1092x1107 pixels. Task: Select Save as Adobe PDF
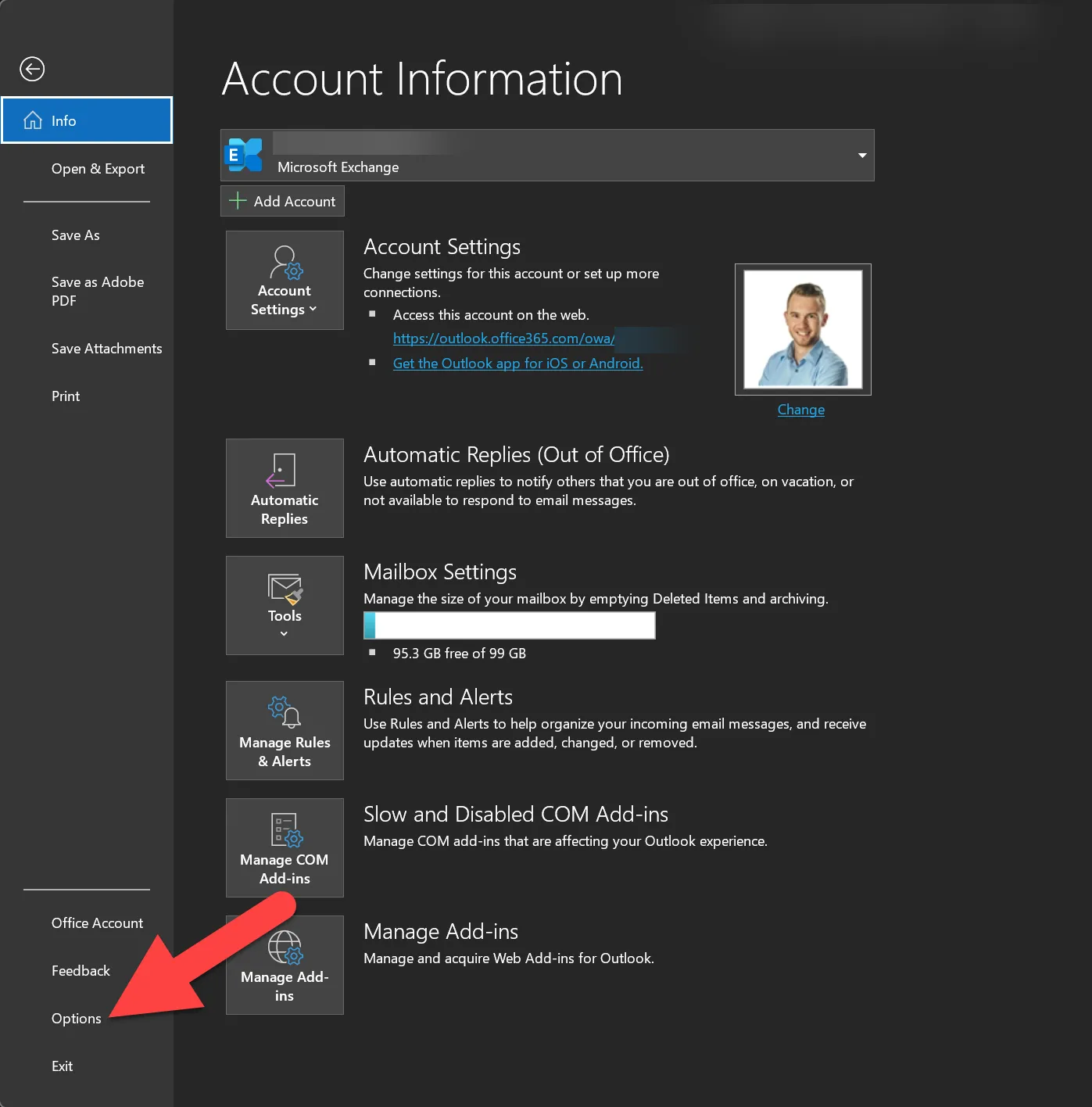[x=98, y=291]
